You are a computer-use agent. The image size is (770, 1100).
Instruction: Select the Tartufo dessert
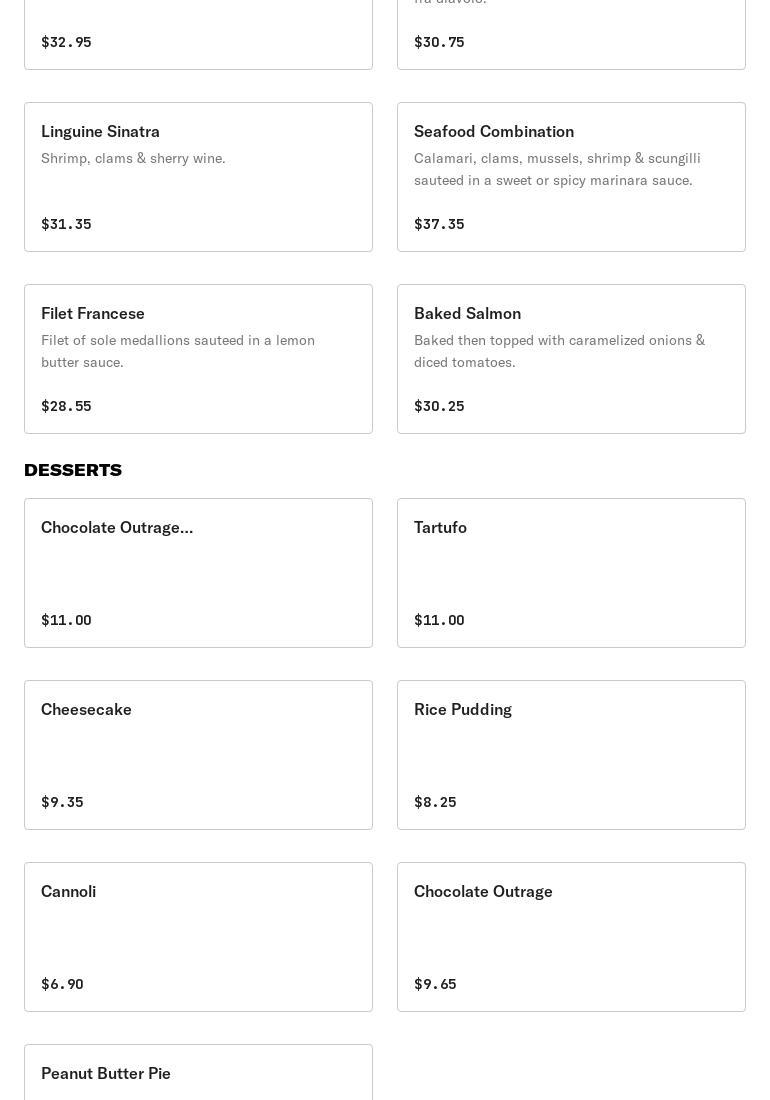(571, 573)
